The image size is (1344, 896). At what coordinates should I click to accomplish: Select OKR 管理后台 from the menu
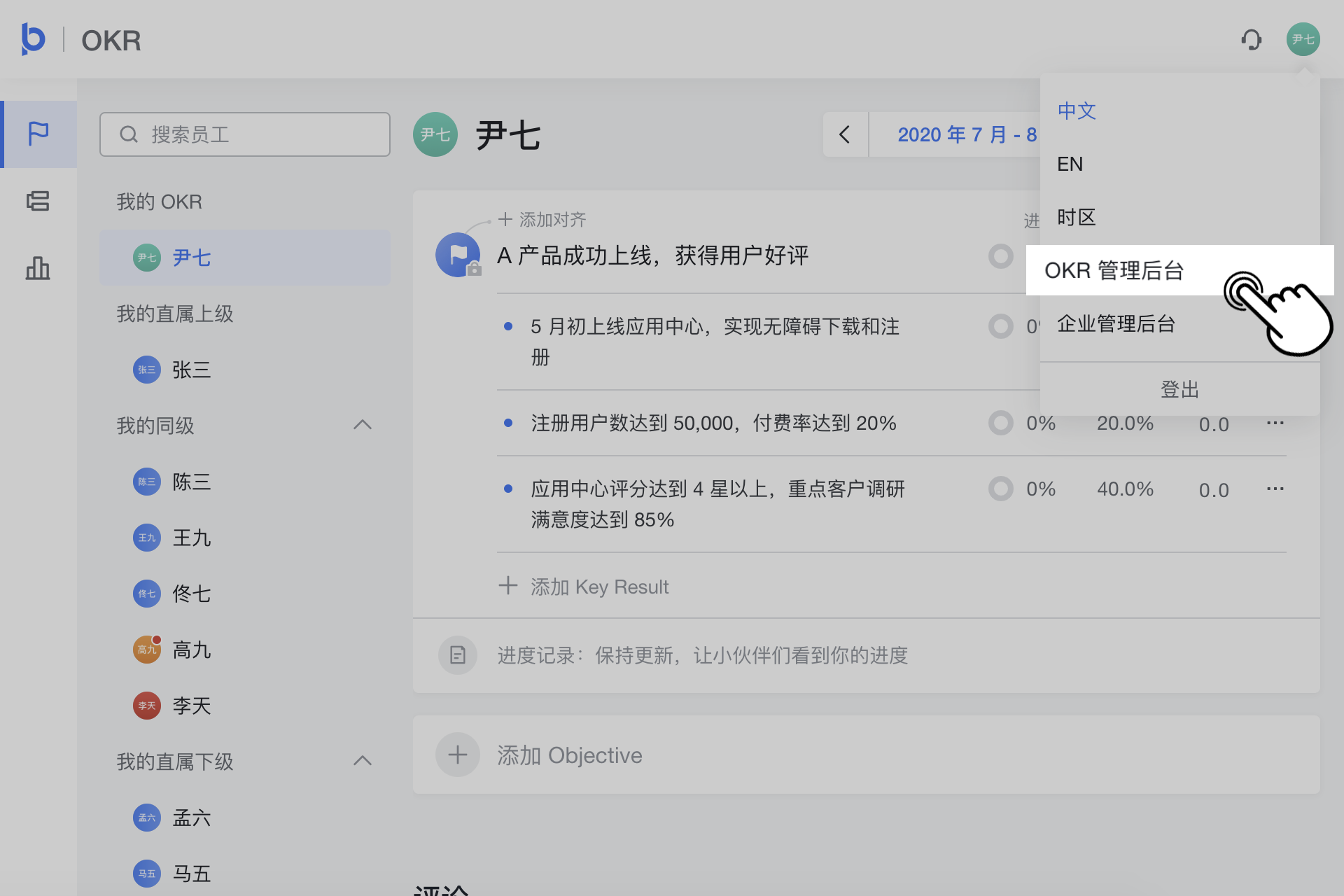pyautogui.click(x=1114, y=270)
